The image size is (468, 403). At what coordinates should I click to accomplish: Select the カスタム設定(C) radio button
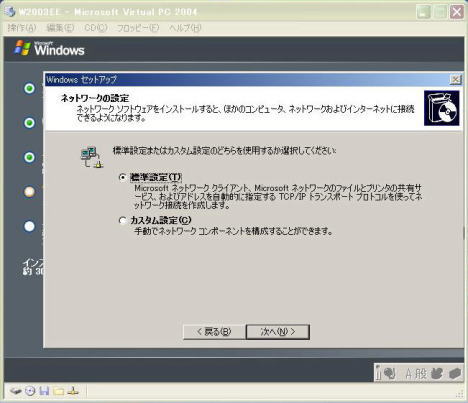pos(122,220)
